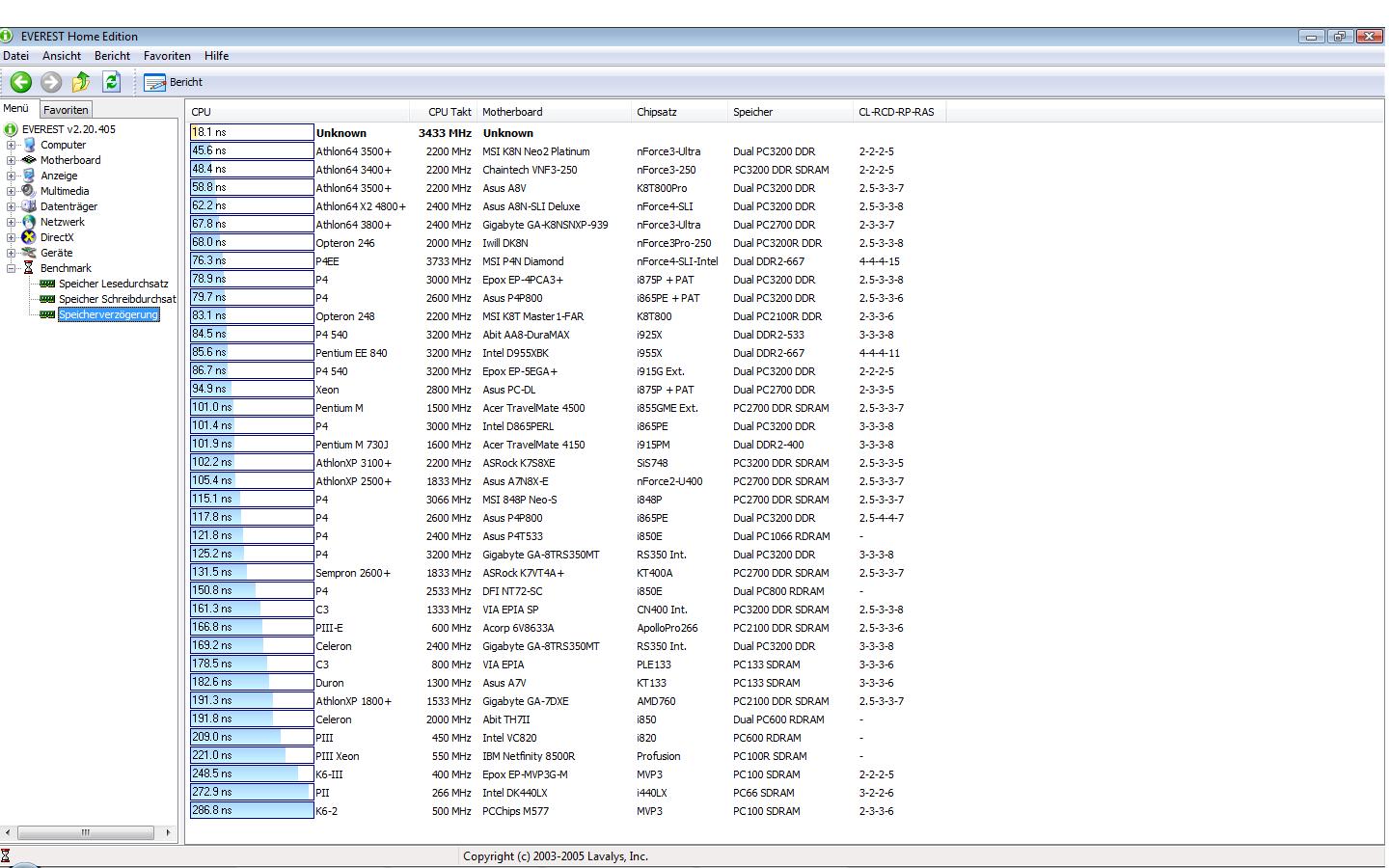Maximize the EVEREST window

pyautogui.click(x=1340, y=37)
